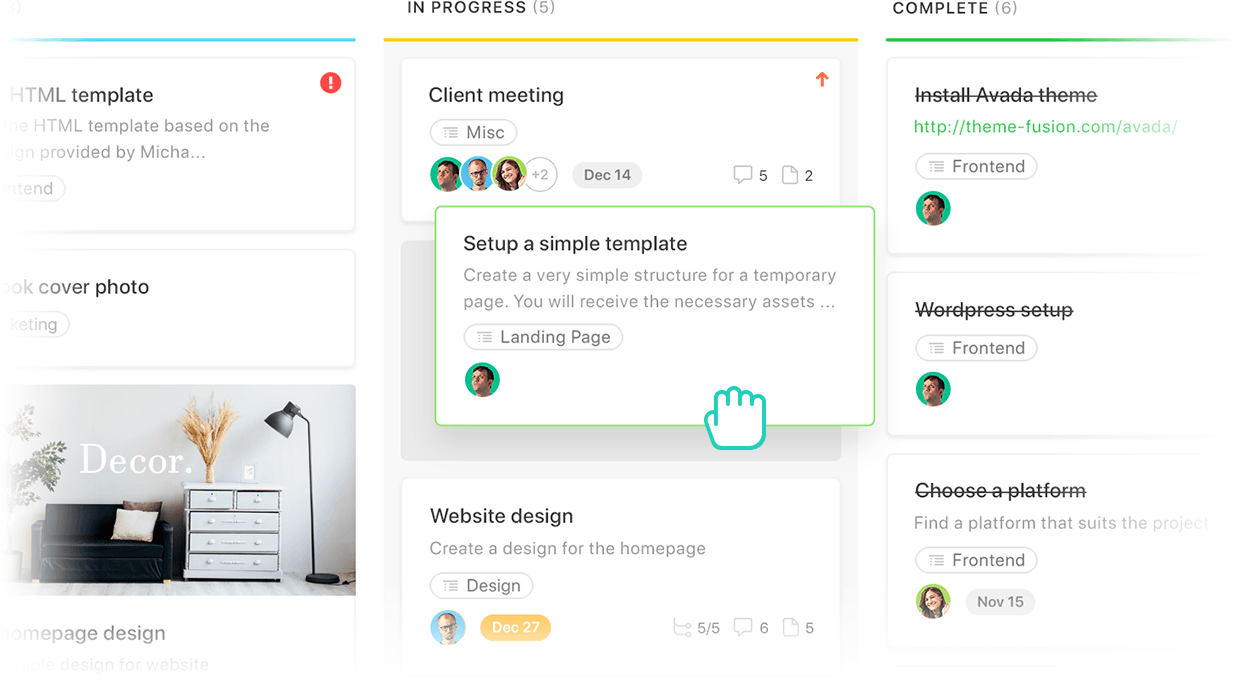Click the Landing Page list tag

pos(544,337)
